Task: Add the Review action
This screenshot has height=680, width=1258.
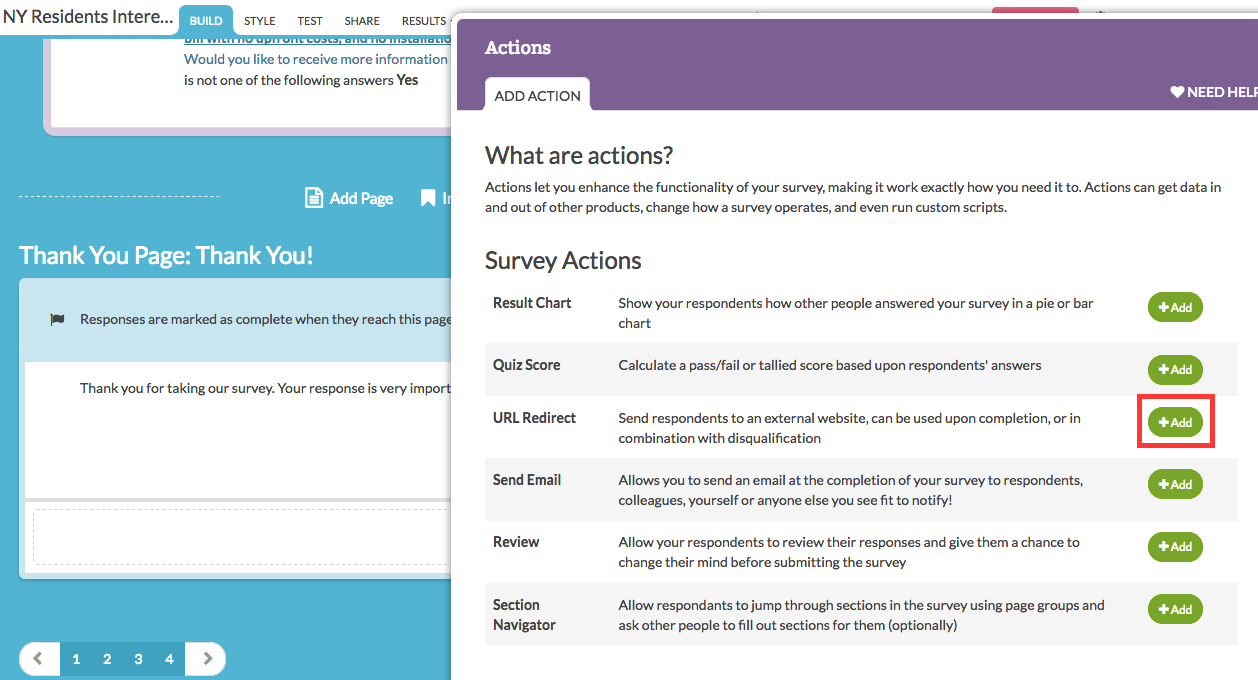Action: (1175, 547)
